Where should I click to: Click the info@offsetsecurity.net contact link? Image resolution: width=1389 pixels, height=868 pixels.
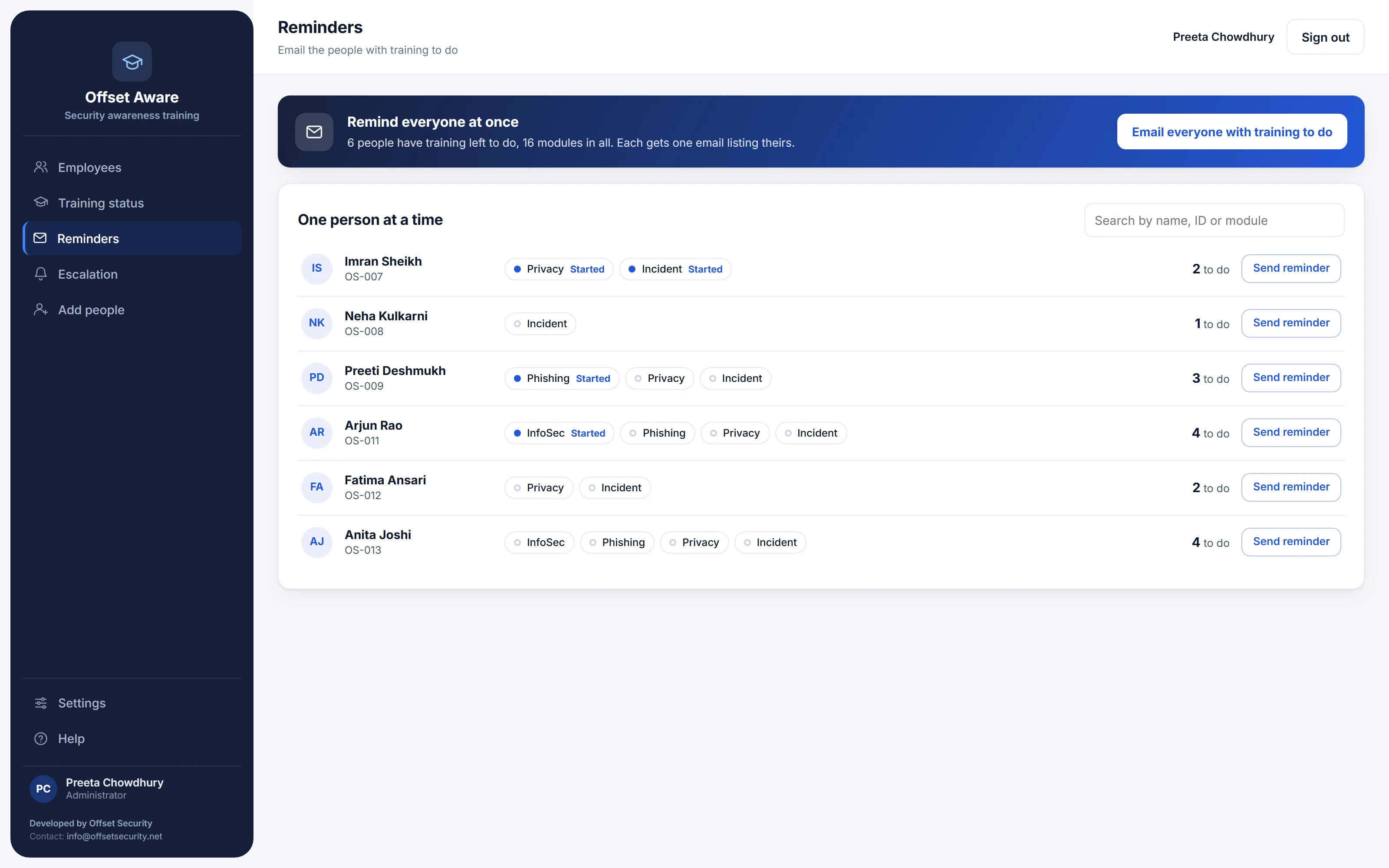(x=114, y=836)
